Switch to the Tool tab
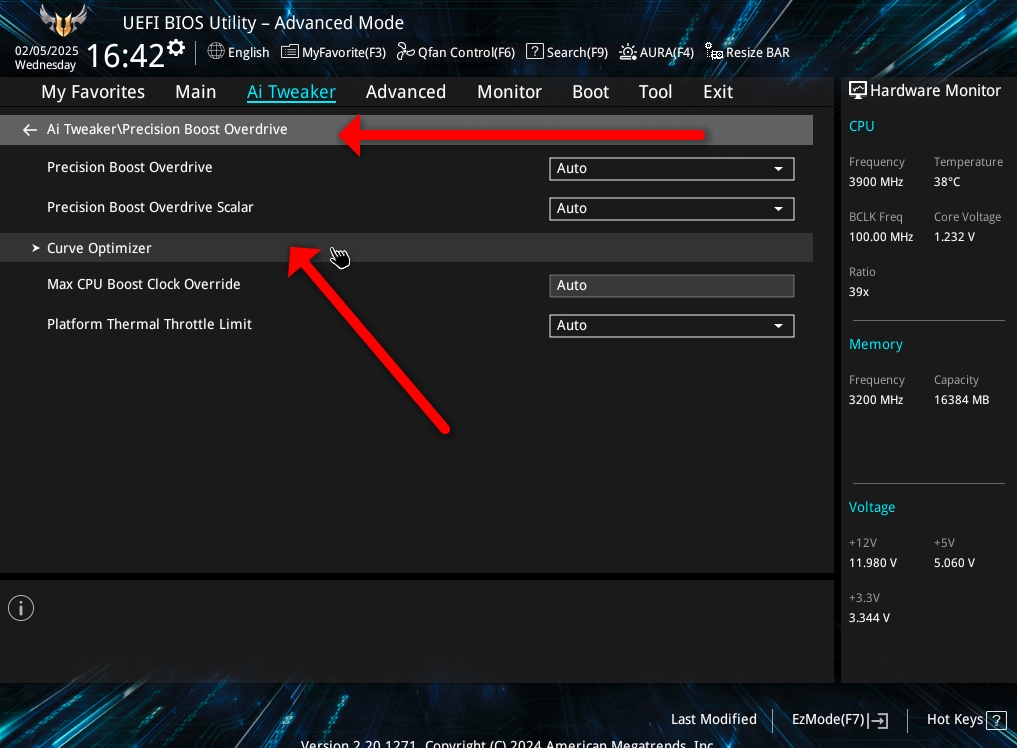 (656, 92)
